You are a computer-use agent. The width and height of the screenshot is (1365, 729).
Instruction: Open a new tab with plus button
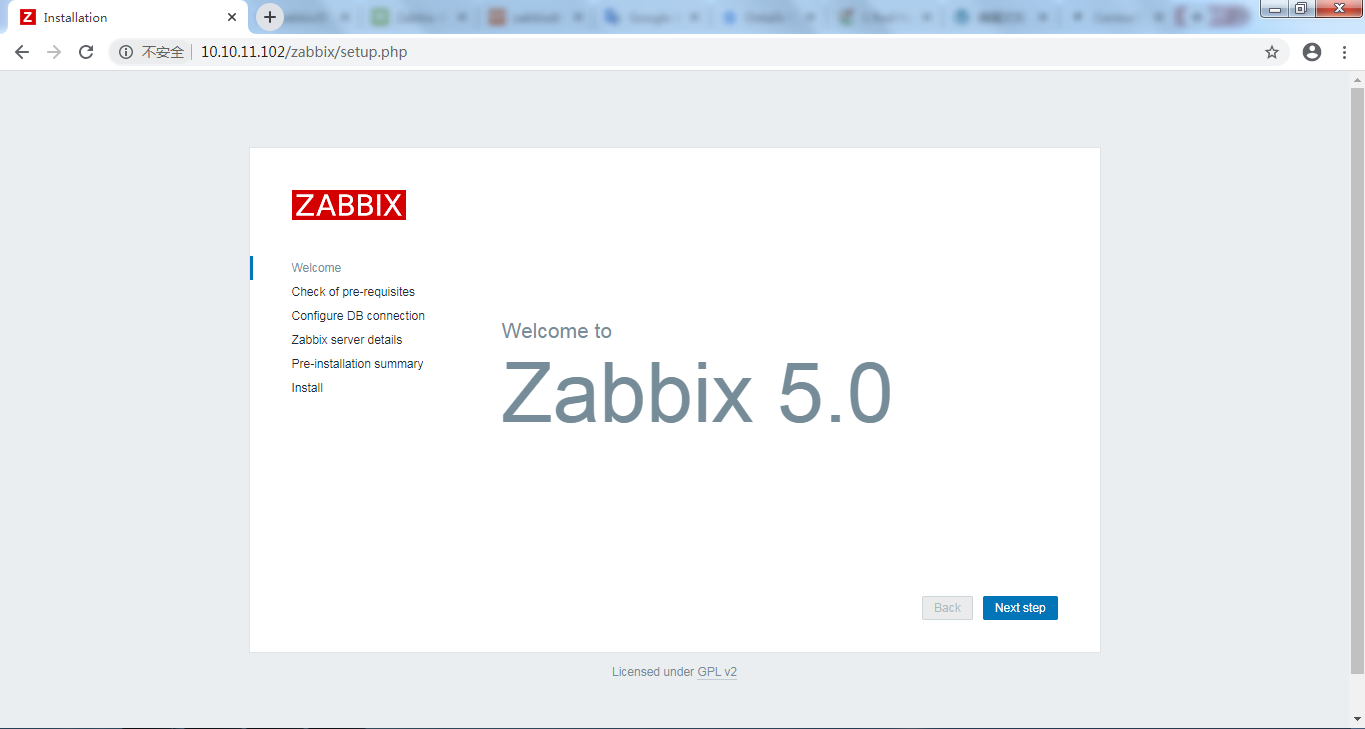(x=270, y=17)
